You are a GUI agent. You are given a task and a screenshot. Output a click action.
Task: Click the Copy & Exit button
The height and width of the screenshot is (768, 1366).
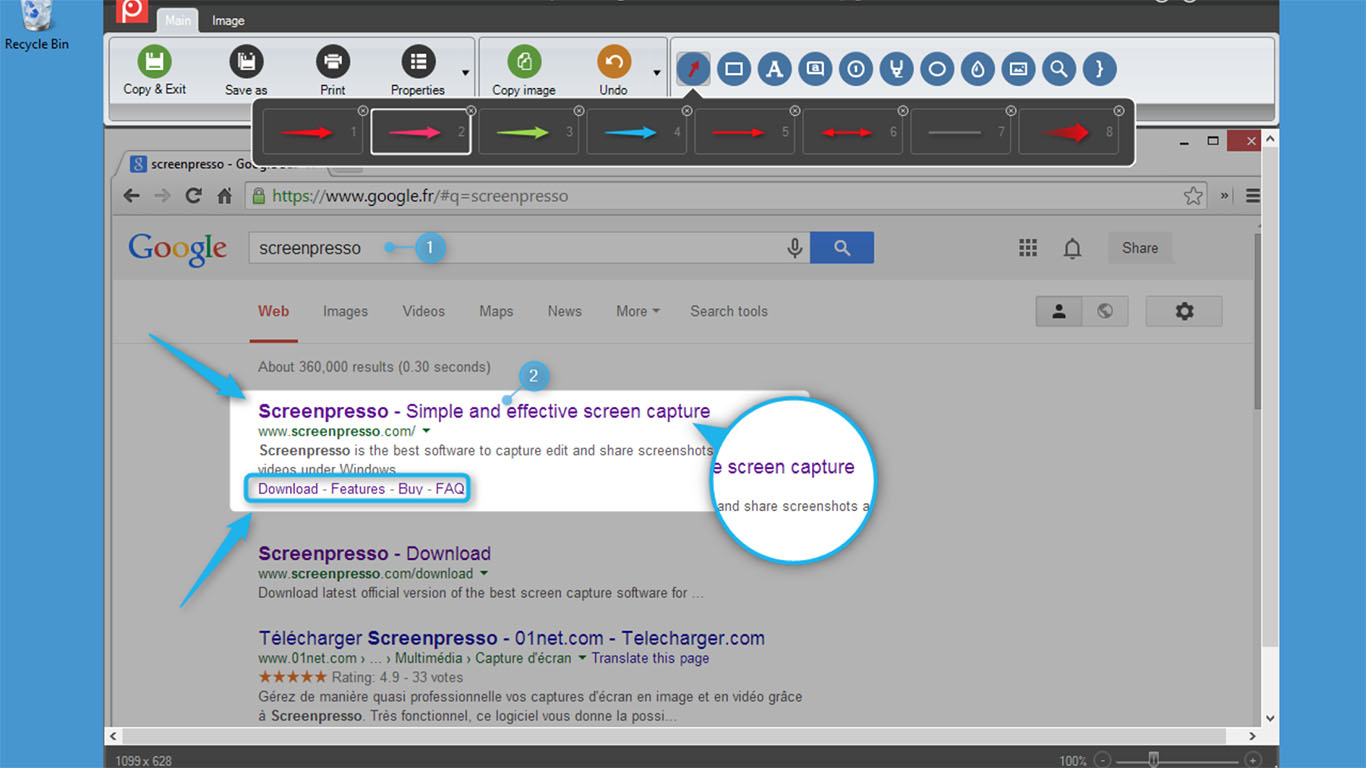point(154,70)
